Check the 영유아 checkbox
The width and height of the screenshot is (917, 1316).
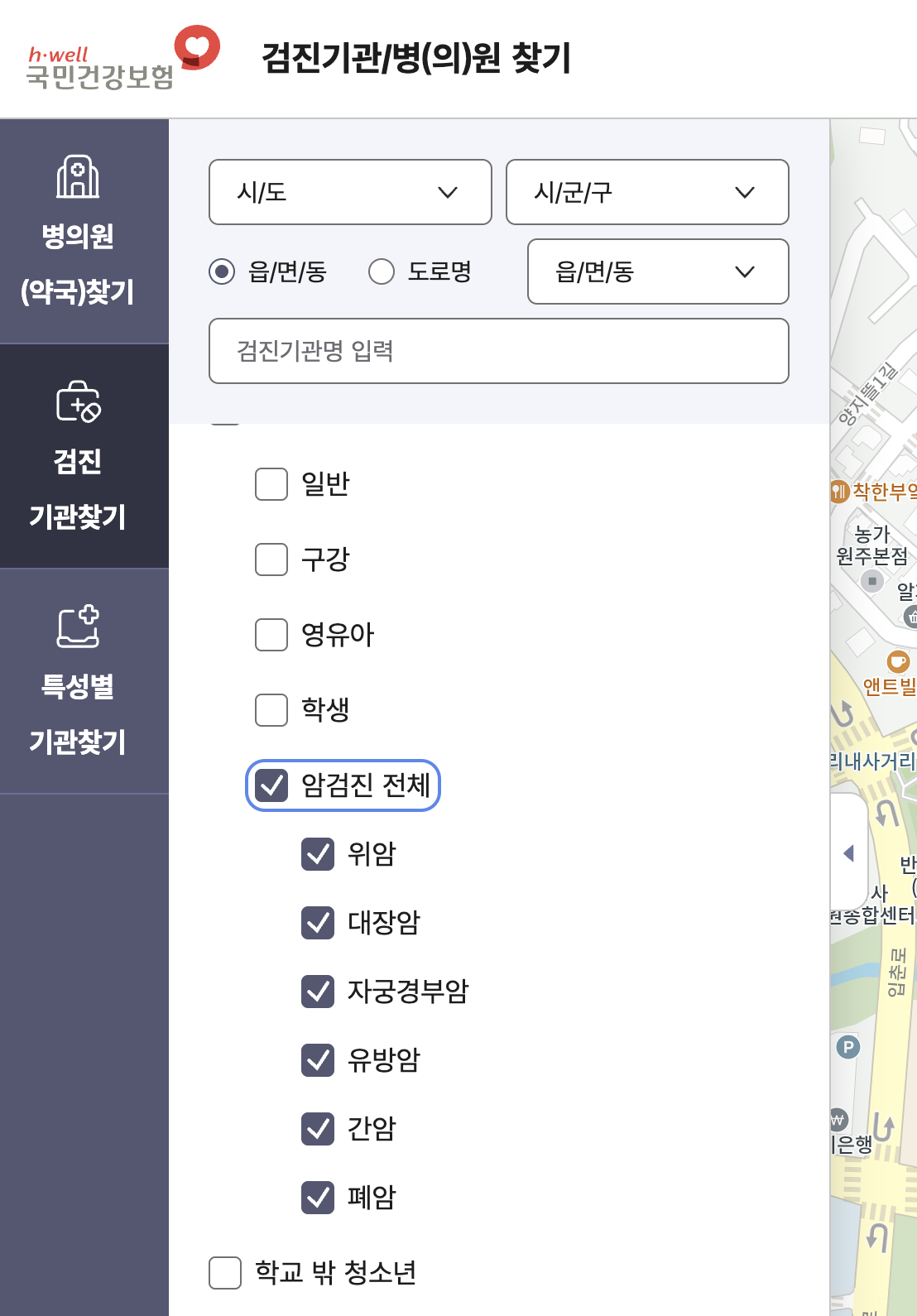[x=271, y=635]
